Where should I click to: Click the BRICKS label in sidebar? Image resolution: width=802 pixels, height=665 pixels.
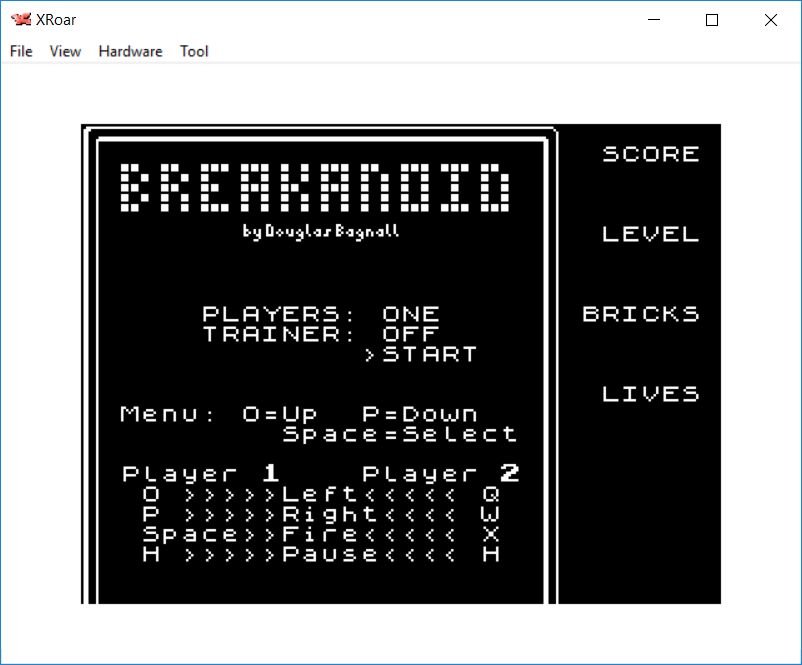click(x=641, y=314)
